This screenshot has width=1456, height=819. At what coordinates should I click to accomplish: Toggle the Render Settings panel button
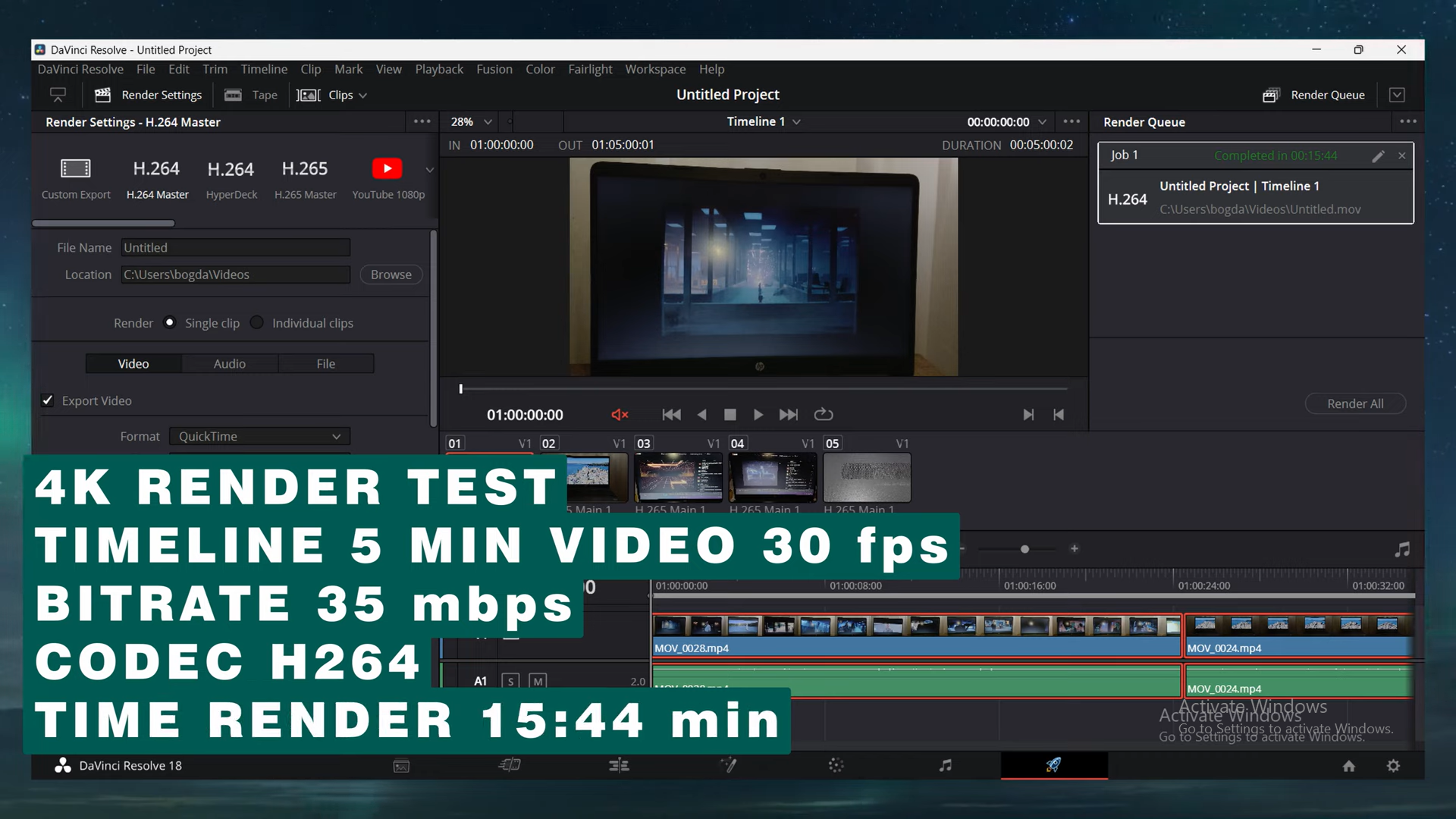pyautogui.click(x=149, y=95)
